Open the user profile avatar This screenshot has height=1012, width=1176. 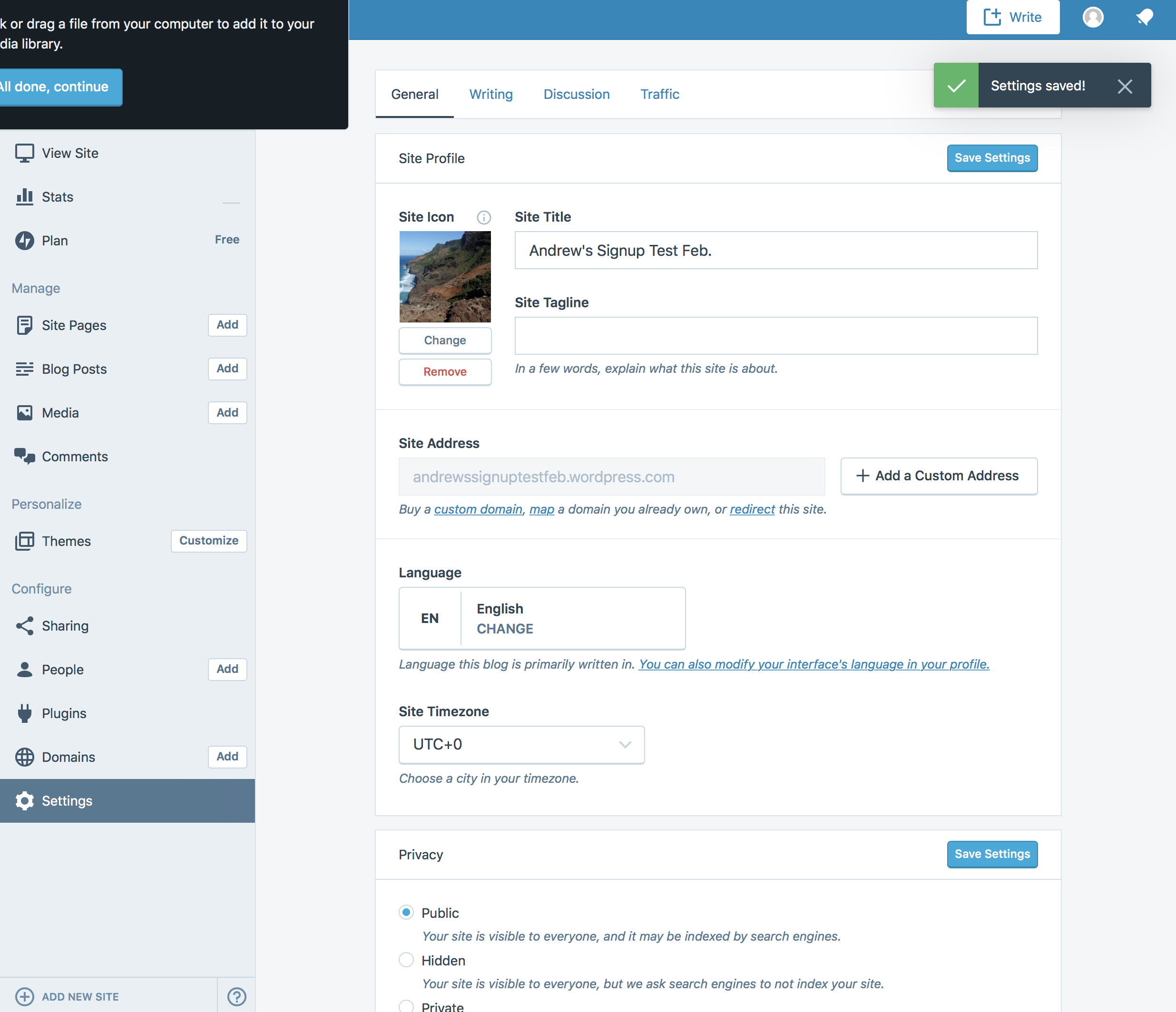[1093, 17]
